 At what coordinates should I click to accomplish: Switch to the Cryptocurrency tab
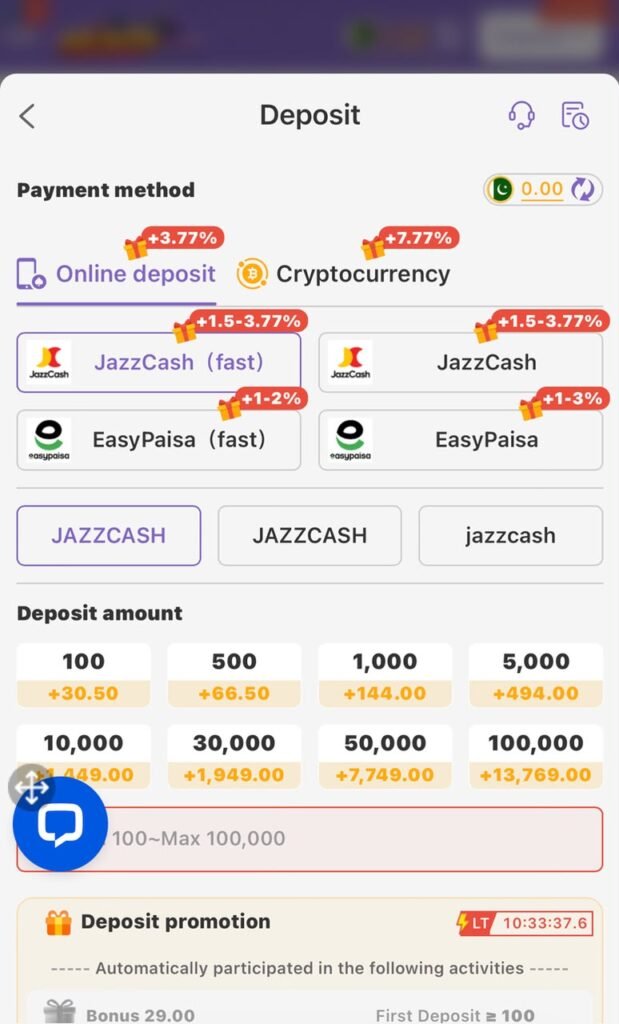pos(343,274)
